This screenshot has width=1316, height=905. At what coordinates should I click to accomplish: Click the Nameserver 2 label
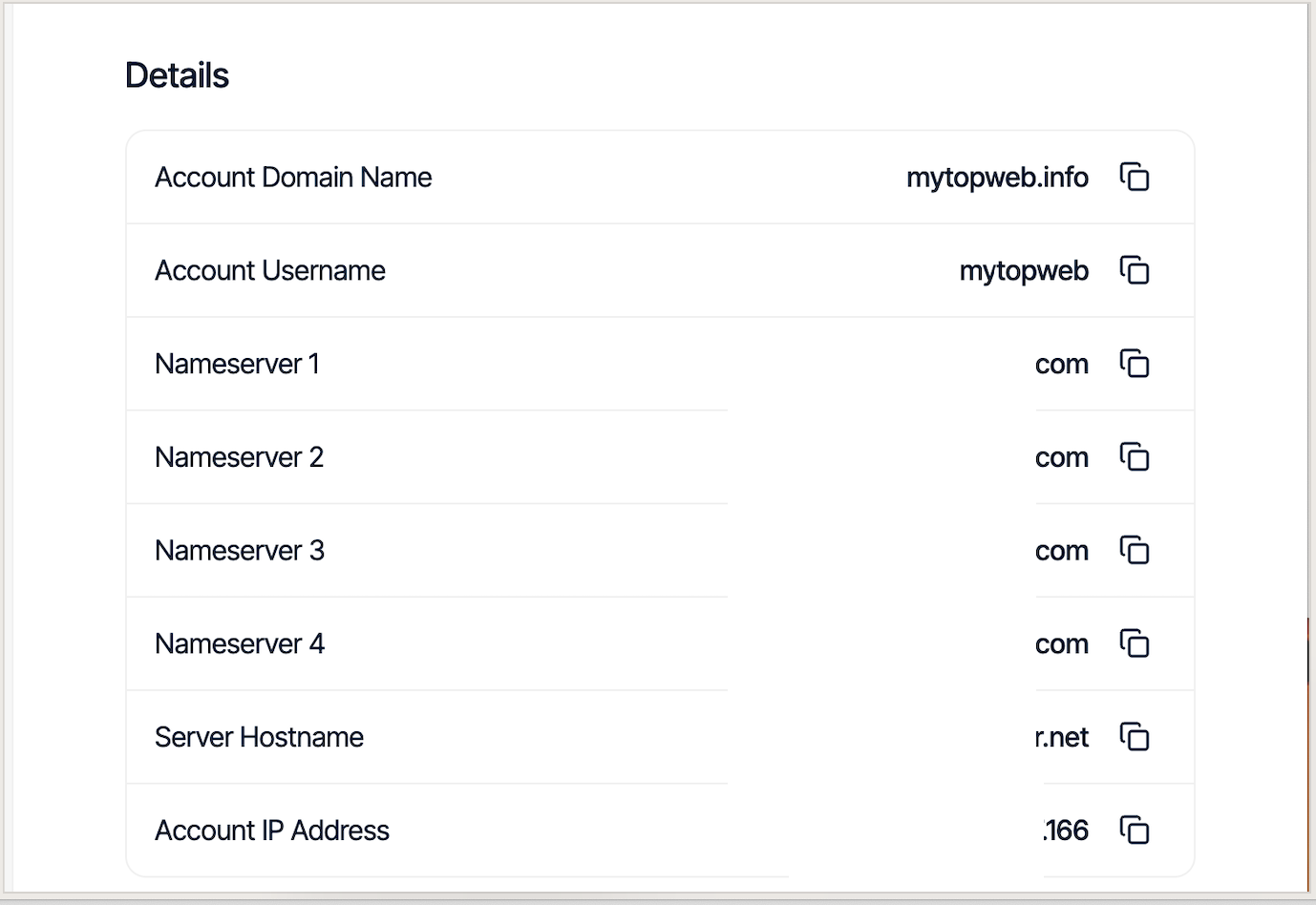tap(239, 457)
